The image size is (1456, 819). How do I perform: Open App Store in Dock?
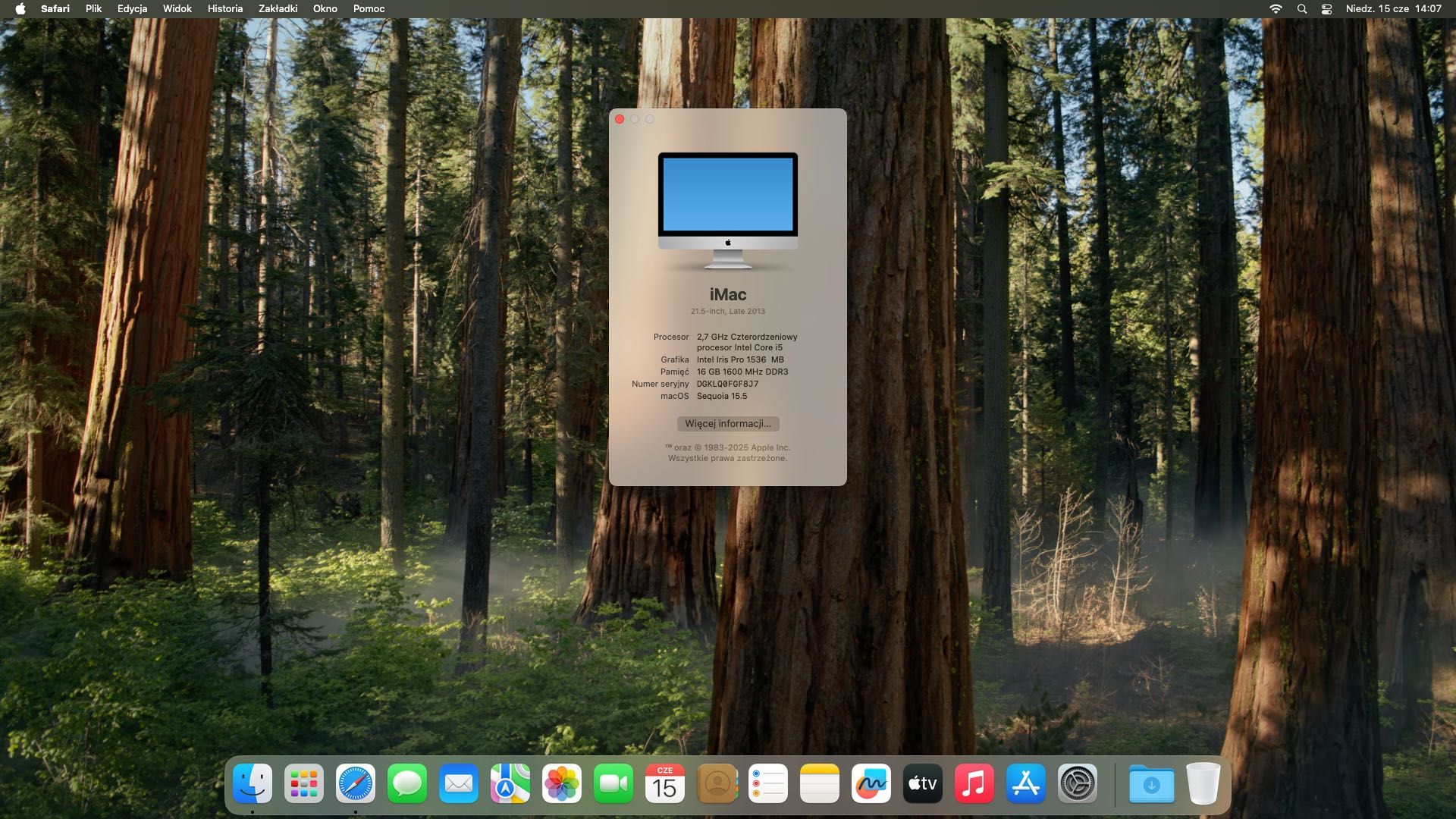pyautogui.click(x=1026, y=783)
